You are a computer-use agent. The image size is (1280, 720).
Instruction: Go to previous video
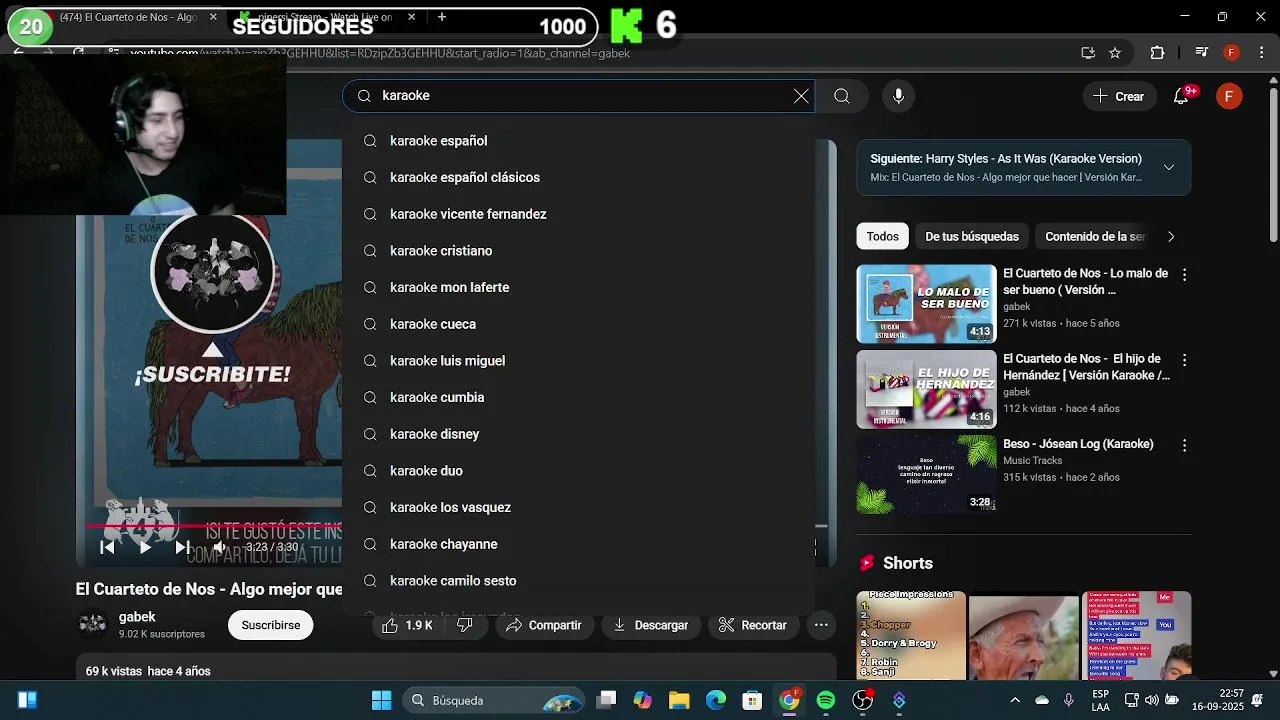click(x=107, y=547)
